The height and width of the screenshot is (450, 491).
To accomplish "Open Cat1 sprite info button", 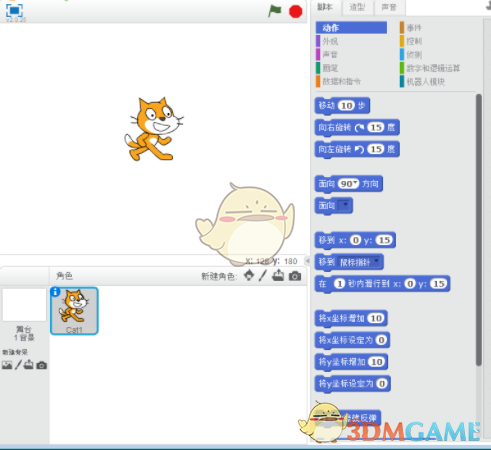I will pos(55,292).
